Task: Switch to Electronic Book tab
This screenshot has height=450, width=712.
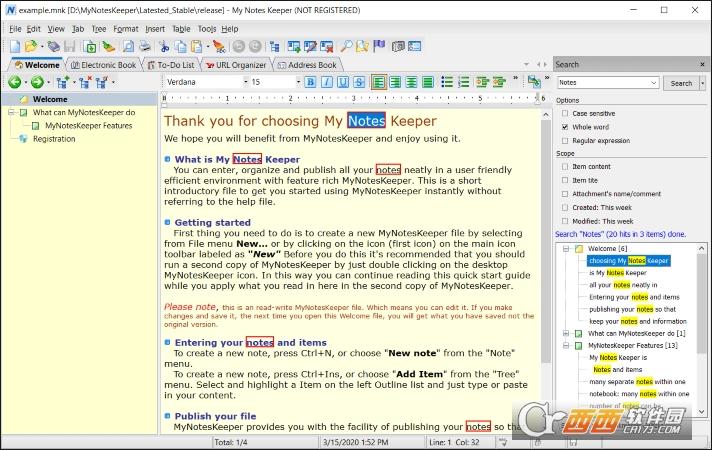Action: tap(104, 65)
